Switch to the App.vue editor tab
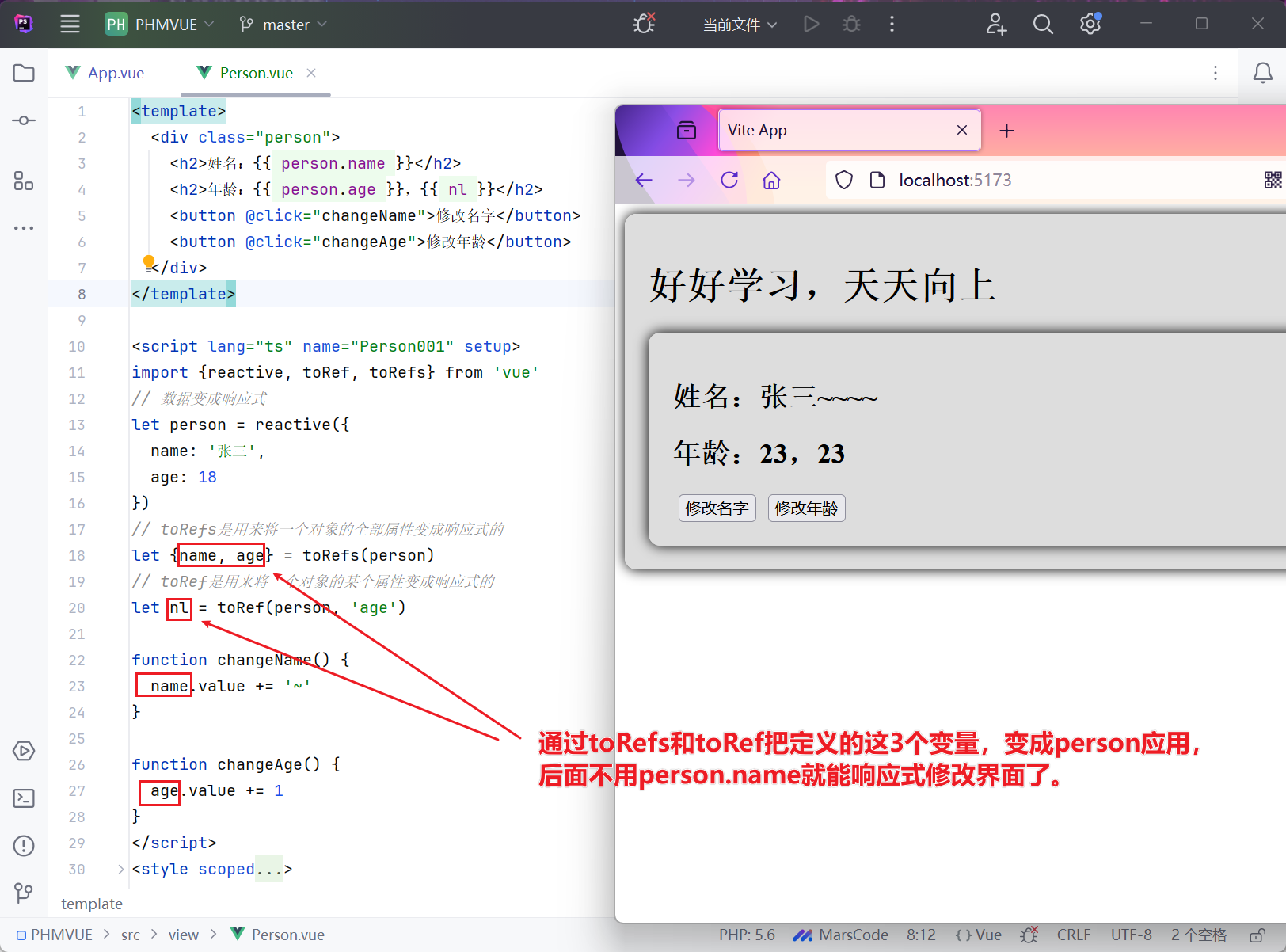 click(x=105, y=73)
